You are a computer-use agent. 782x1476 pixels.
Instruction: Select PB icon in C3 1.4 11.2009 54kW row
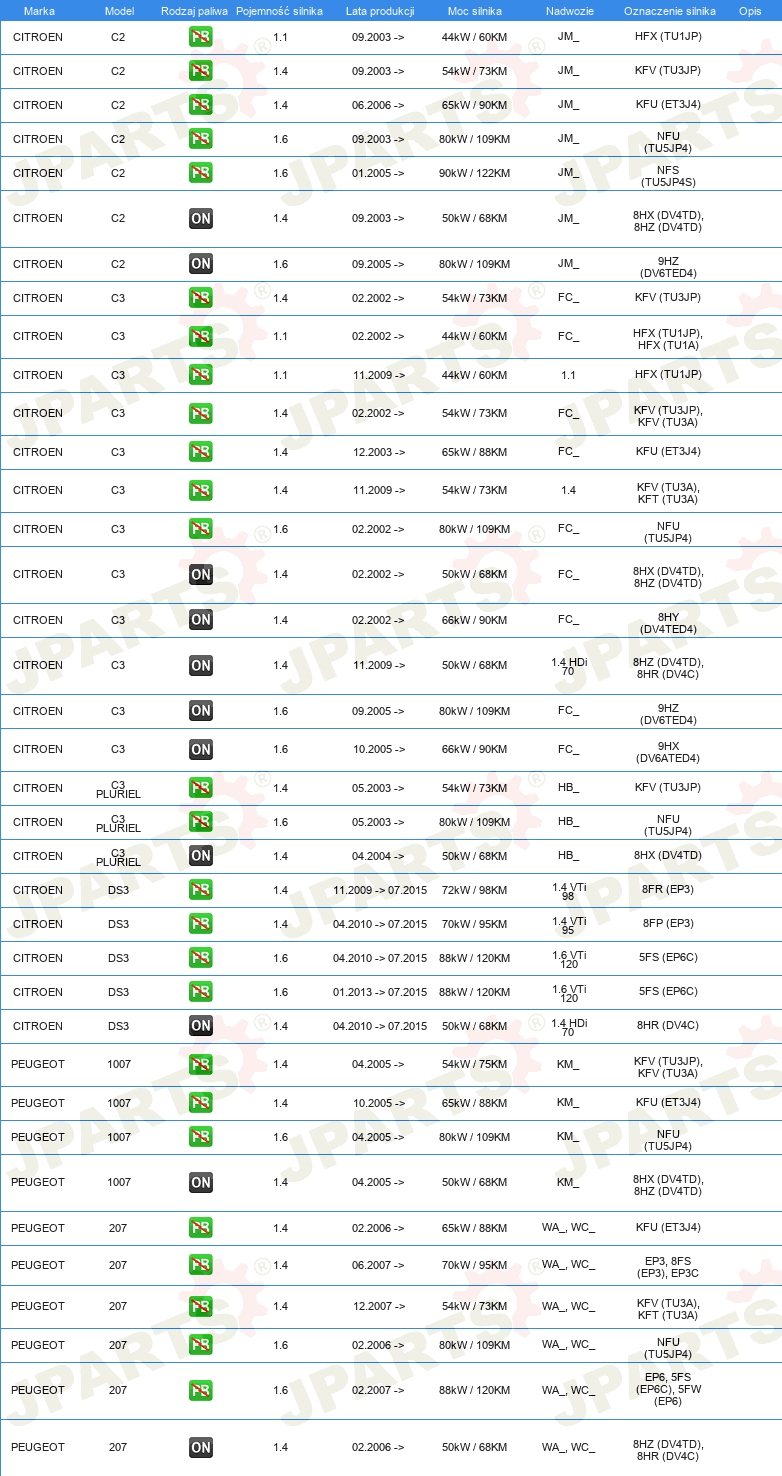(x=201, y=491)
